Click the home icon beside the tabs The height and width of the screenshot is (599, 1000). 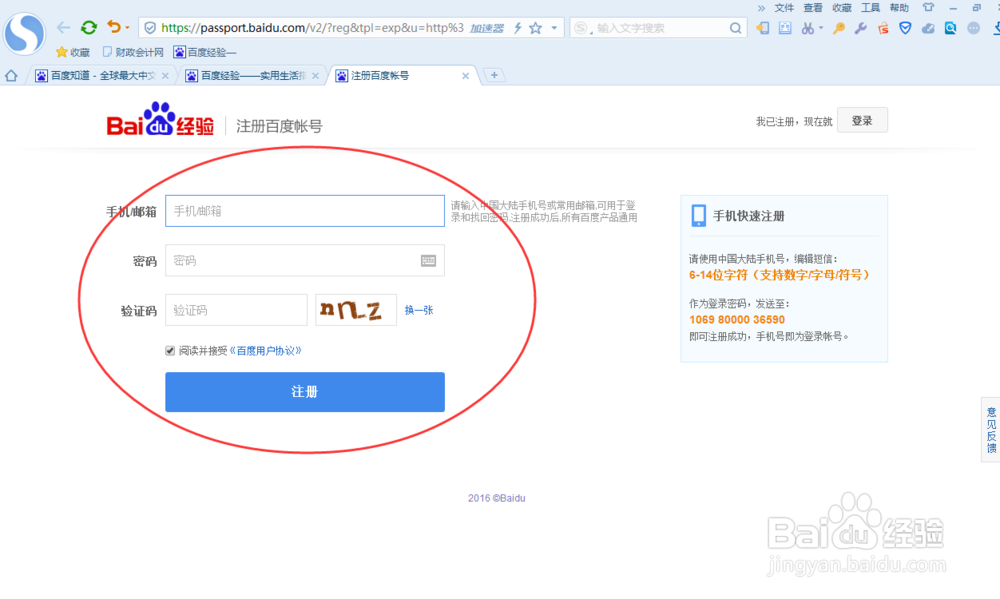(11, 76)
